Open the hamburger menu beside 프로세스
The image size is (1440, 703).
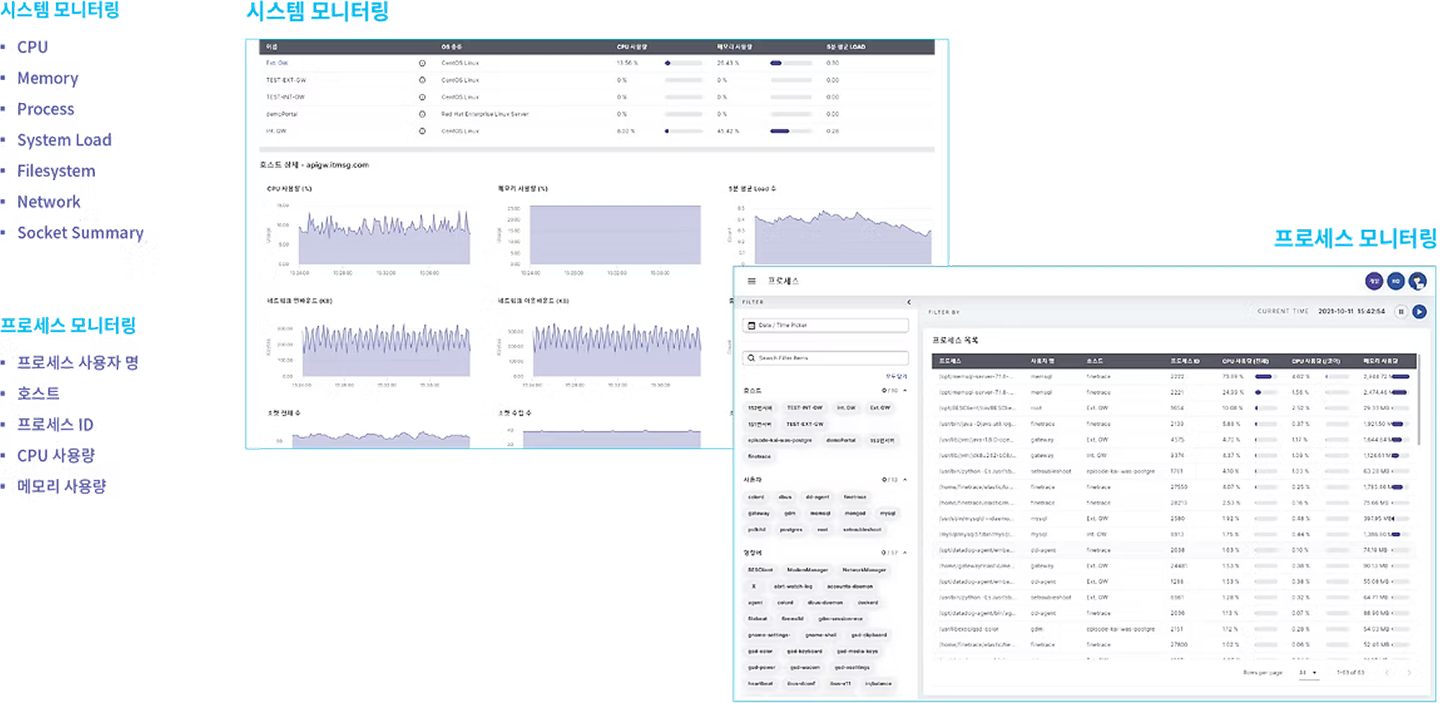(x=752, y=282)
